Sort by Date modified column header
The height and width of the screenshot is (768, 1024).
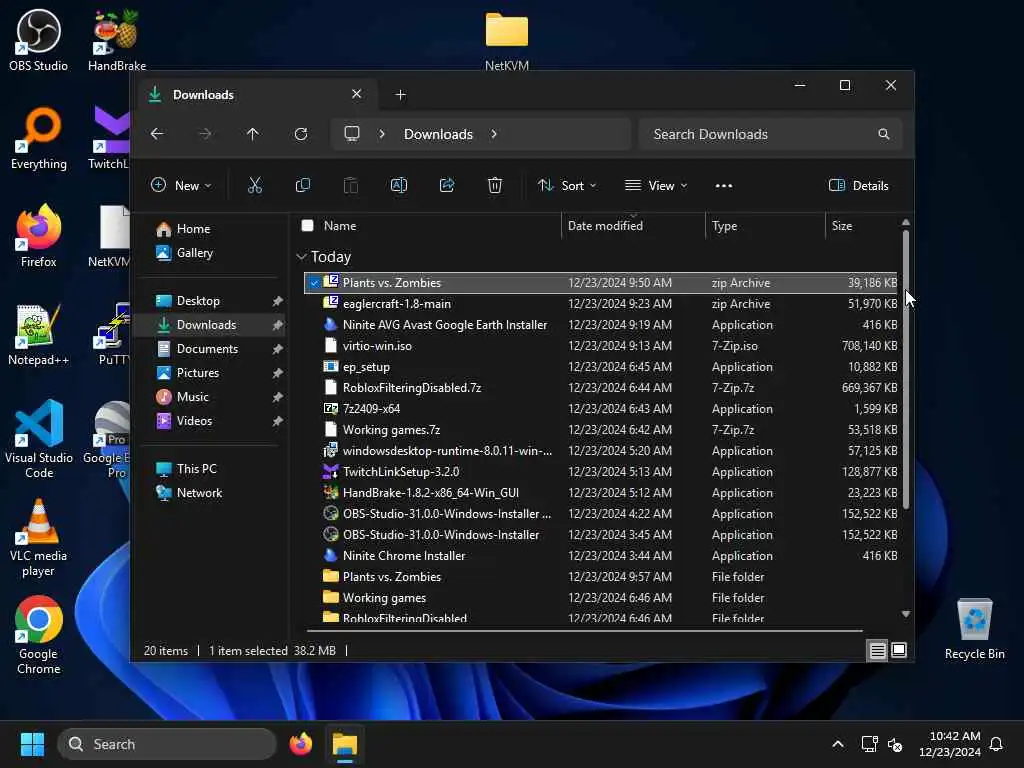(605, 225)
